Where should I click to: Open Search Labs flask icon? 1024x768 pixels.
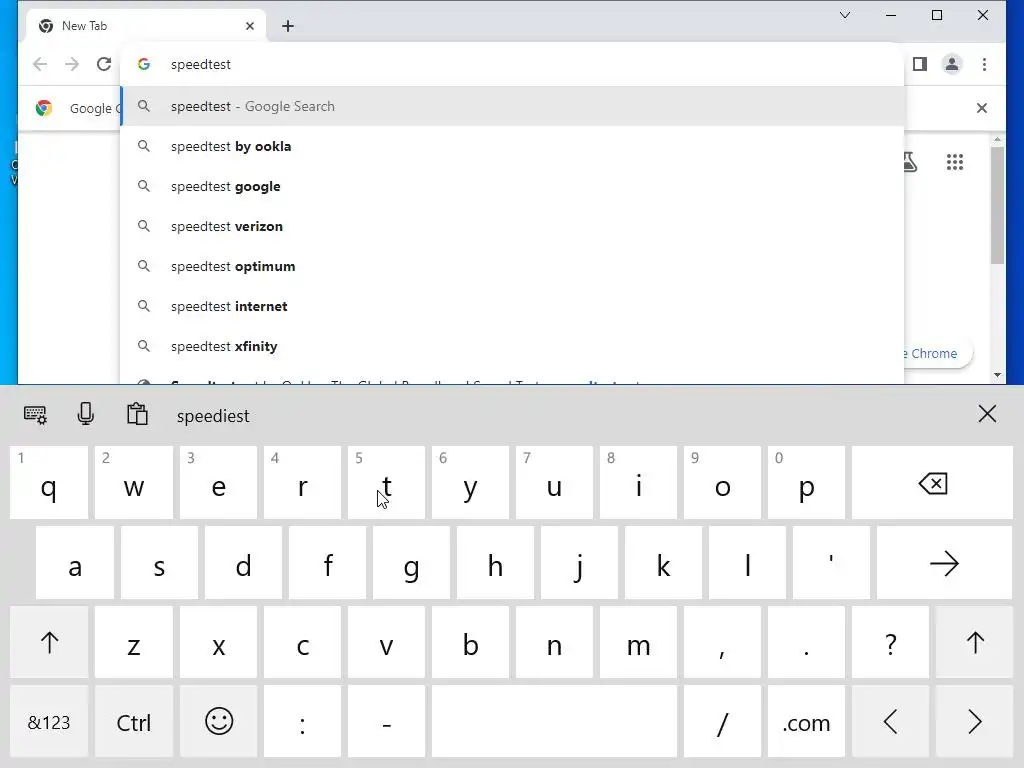[910, 162]
